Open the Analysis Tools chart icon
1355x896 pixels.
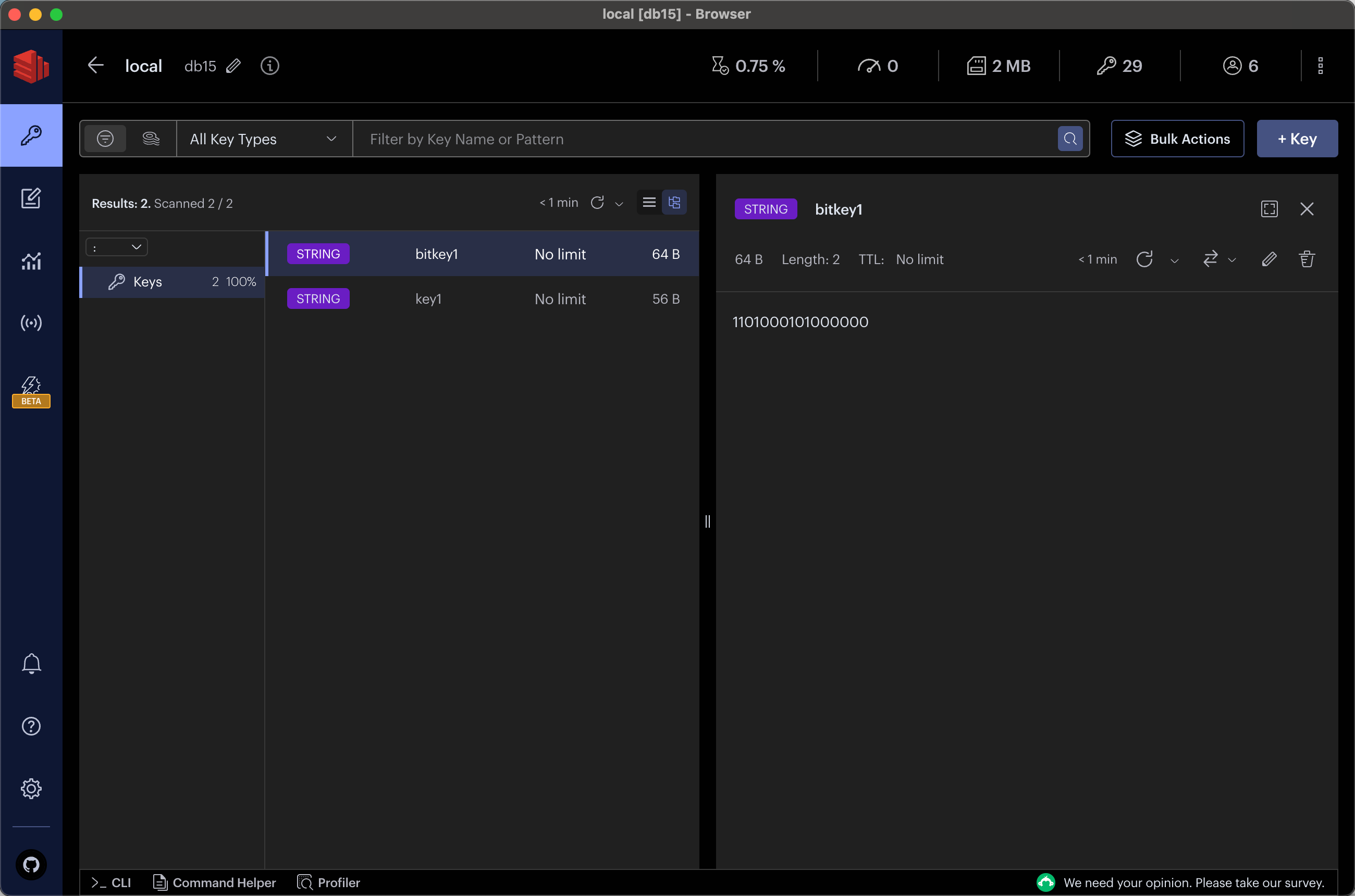(x=31, y=260)
